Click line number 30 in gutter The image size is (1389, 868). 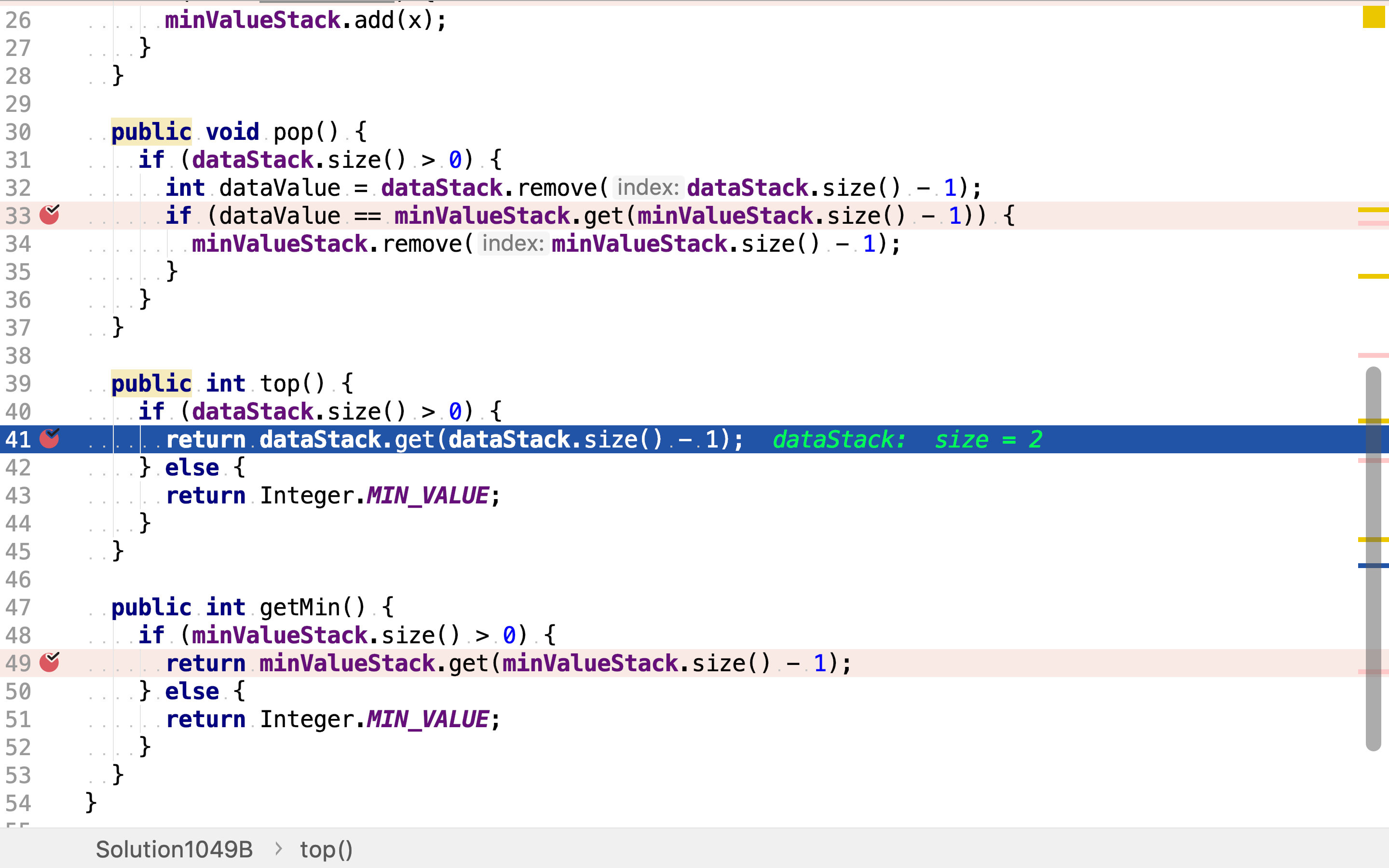coord(18,132)
